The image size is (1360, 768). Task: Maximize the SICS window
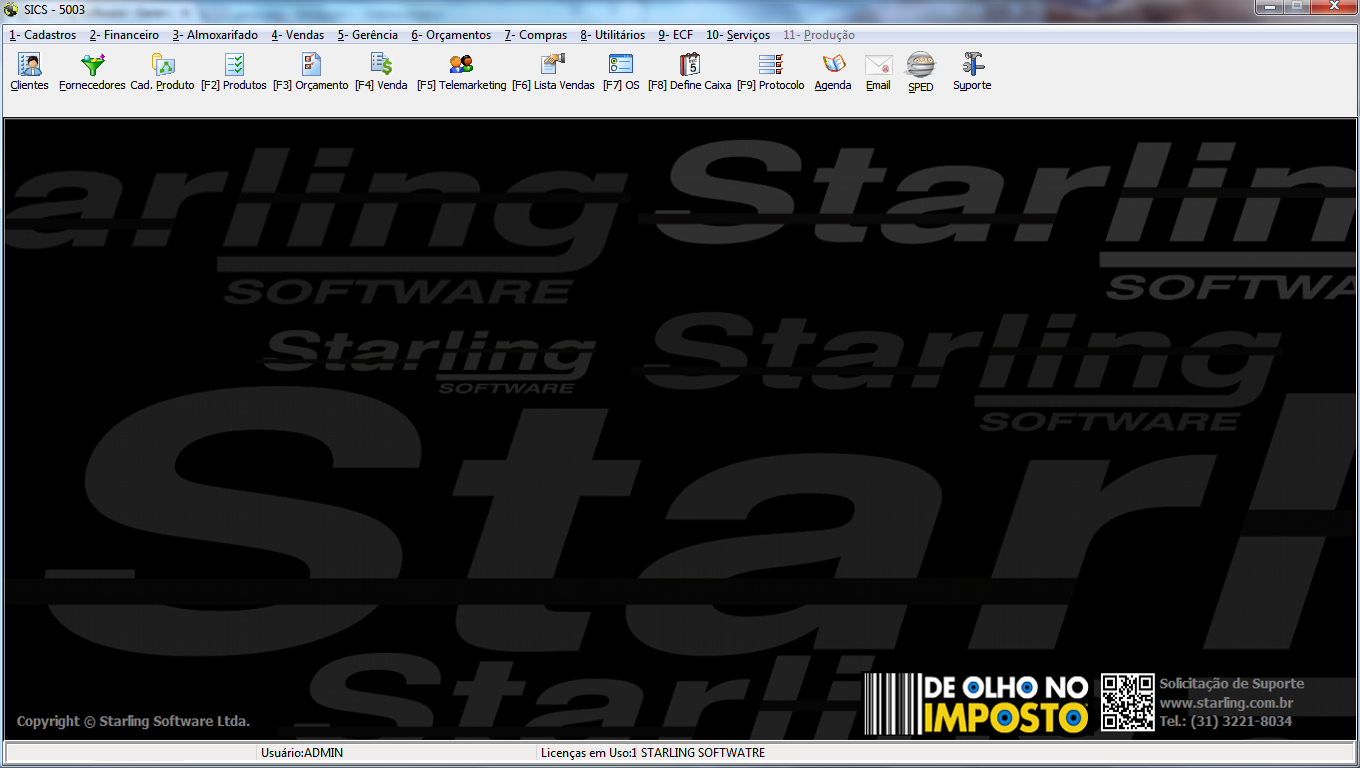click(1297, 7)
